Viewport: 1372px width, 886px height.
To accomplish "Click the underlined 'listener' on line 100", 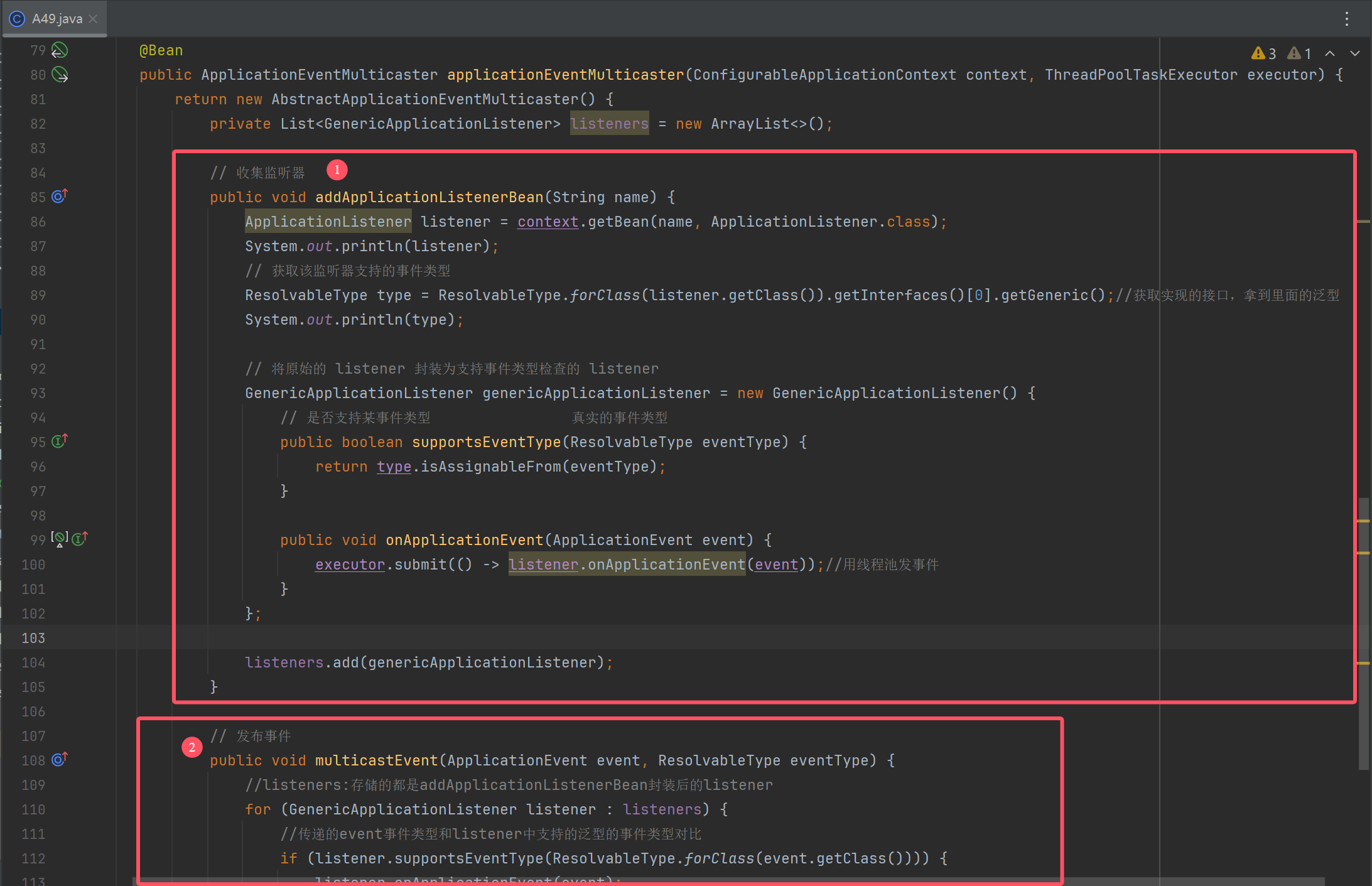I will pyautogui.click(x=543, y=565).
